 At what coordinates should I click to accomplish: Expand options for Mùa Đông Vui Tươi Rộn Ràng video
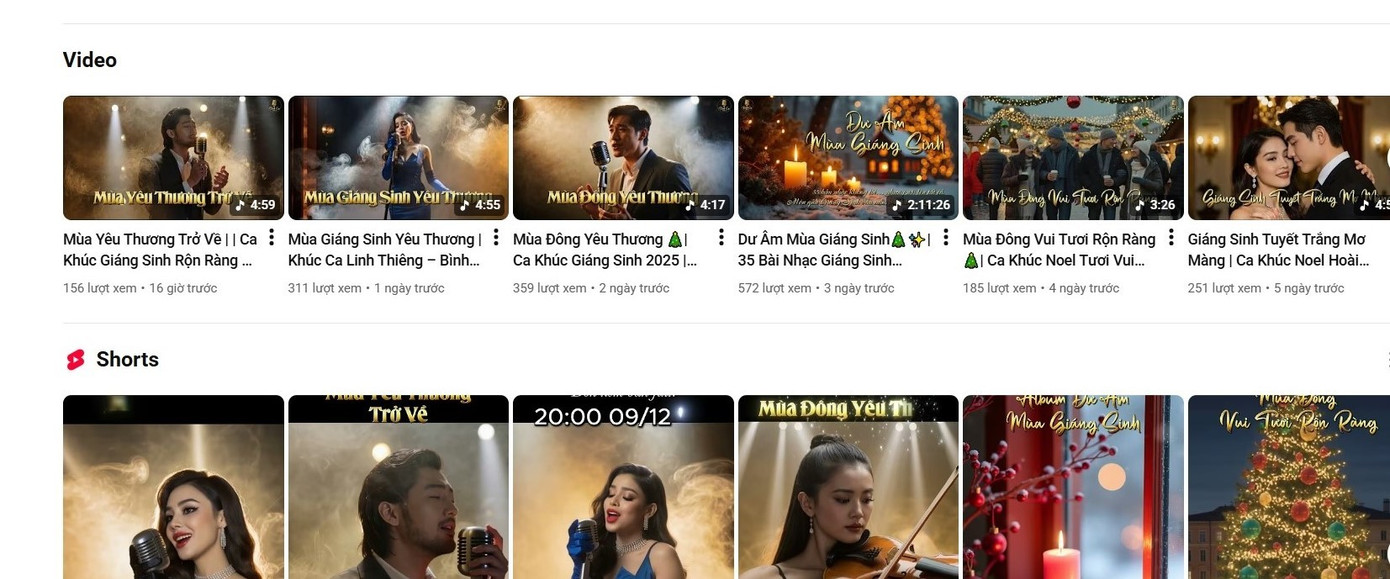(1171, 238)
